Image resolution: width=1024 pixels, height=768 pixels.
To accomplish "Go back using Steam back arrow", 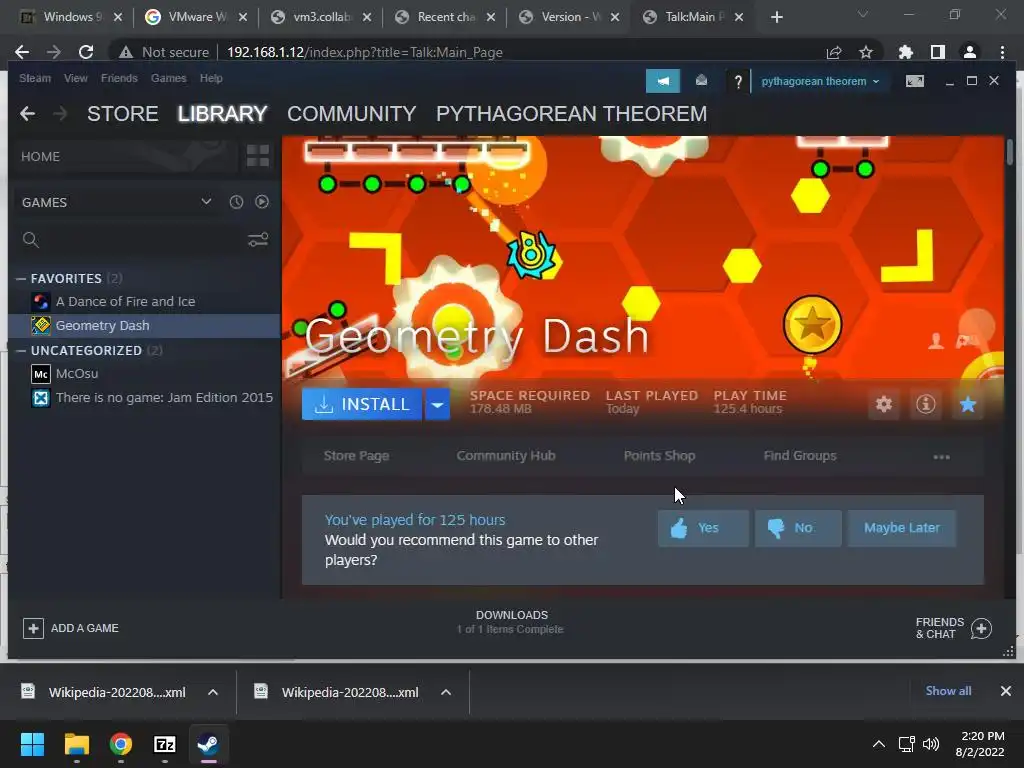I will (27, 114).
